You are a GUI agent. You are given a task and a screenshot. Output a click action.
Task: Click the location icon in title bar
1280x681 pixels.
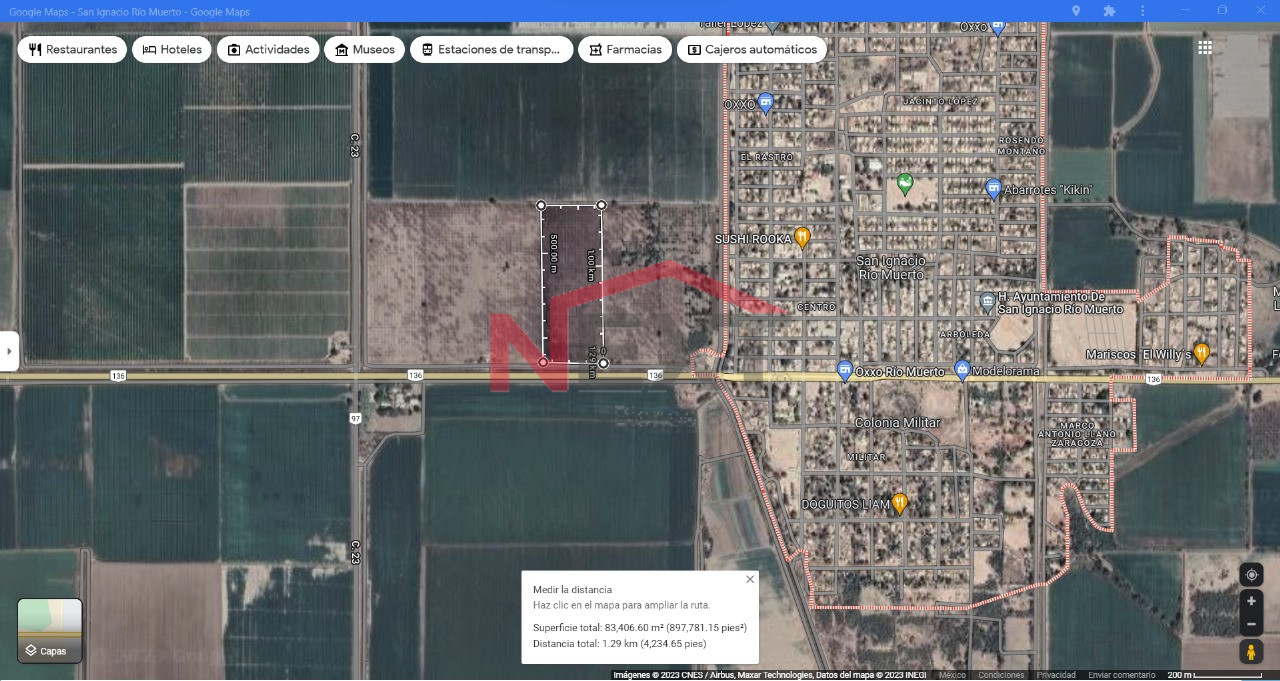[x=1076, y=11]
